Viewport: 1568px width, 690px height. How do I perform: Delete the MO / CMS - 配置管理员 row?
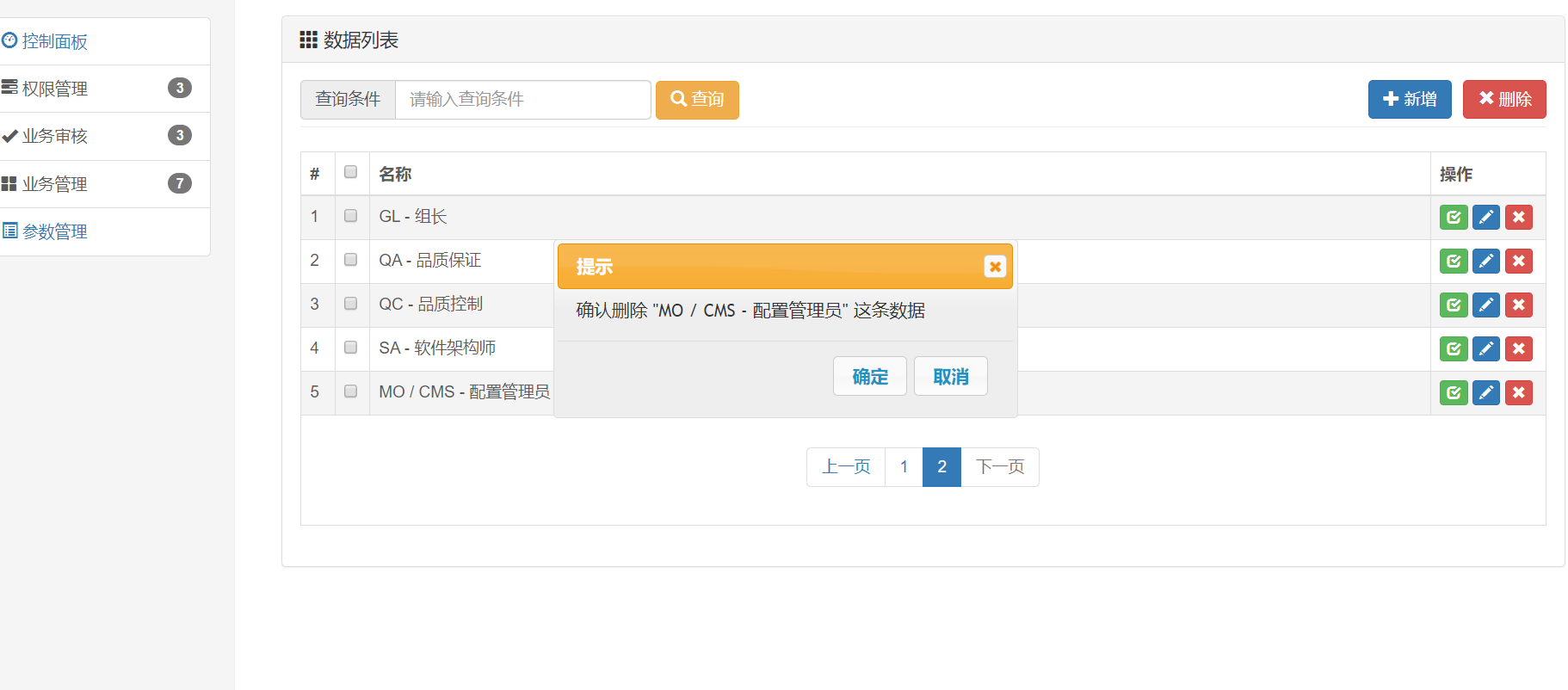coord(1519,392)
